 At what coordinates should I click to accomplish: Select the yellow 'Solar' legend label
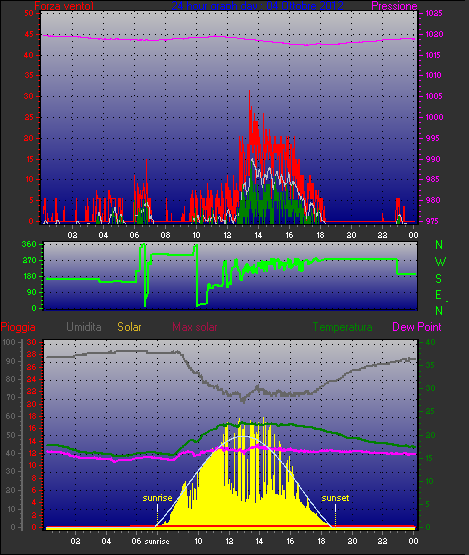tap(129, 327)
